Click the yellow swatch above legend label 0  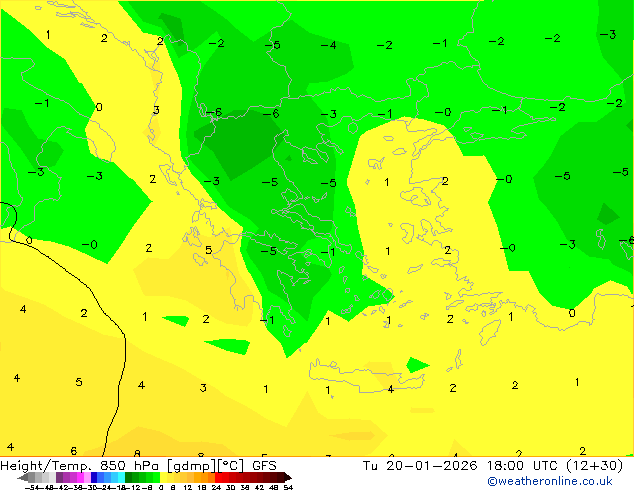[x=163, y=477]
